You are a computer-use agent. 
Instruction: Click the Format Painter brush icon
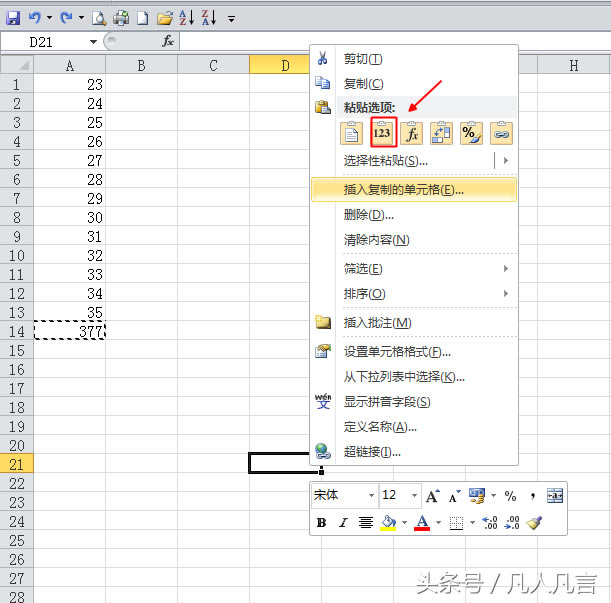[x=534, y=522]
